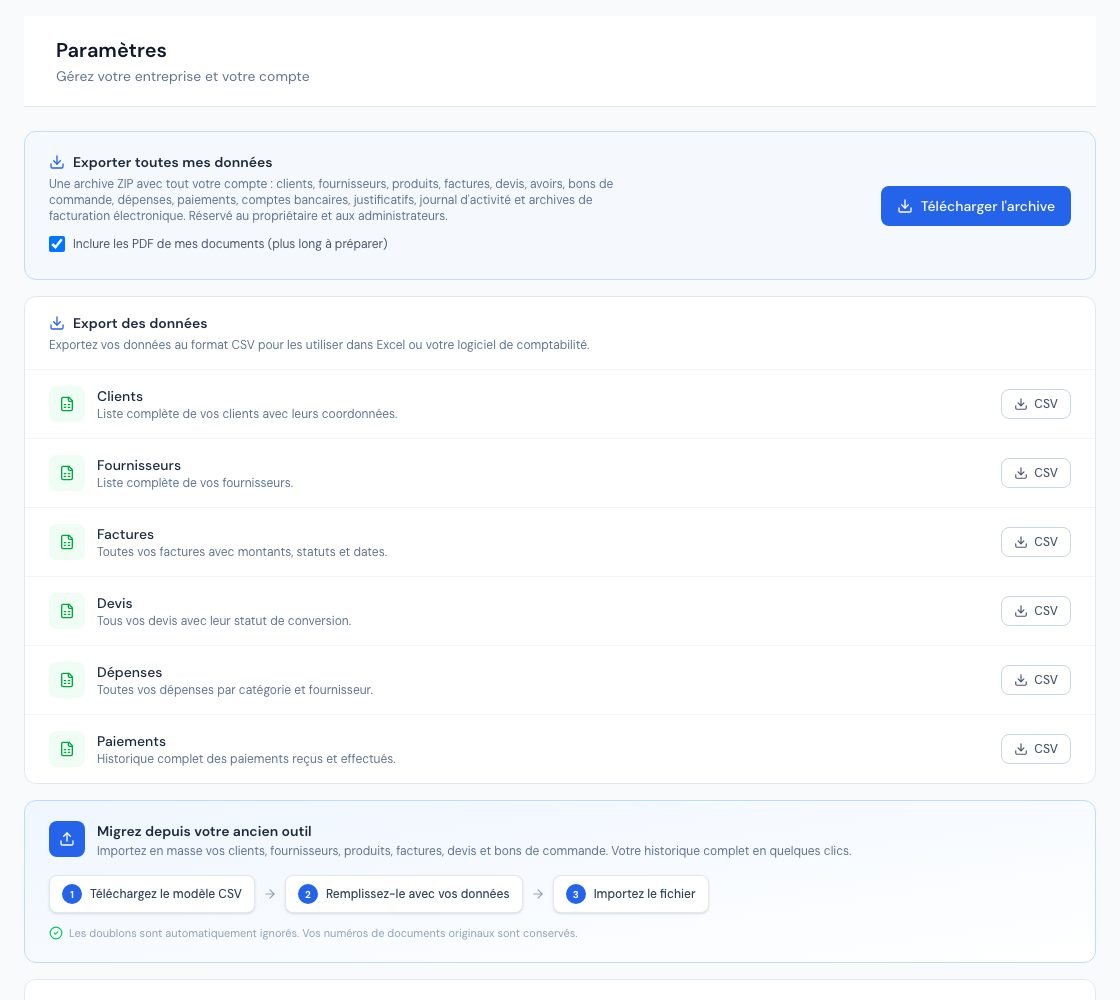The image size is (1120, 1000).
Task: Export Devis as CSV
Action: point(1035,611)
